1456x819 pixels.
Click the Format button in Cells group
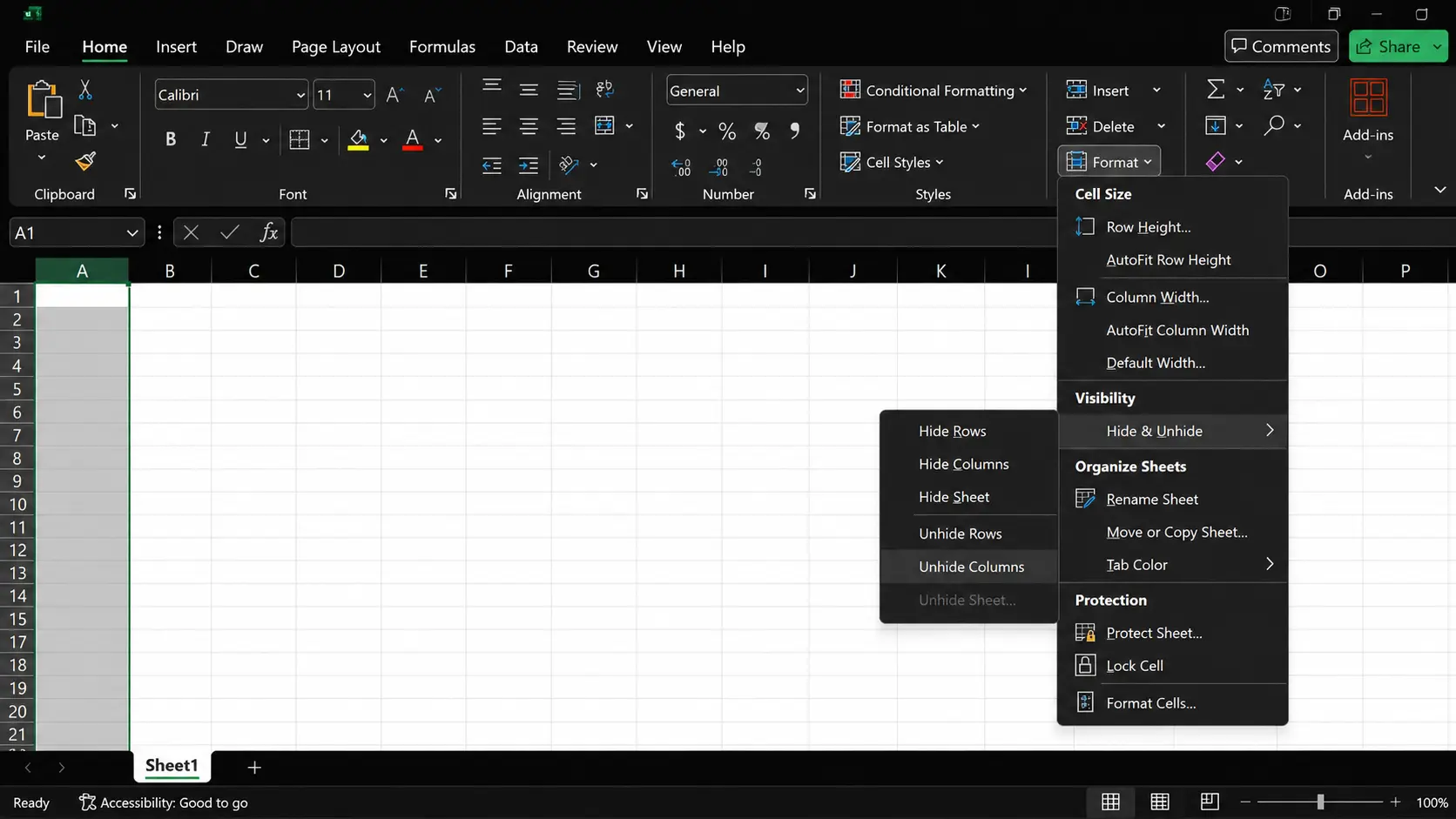(1109, 162)
